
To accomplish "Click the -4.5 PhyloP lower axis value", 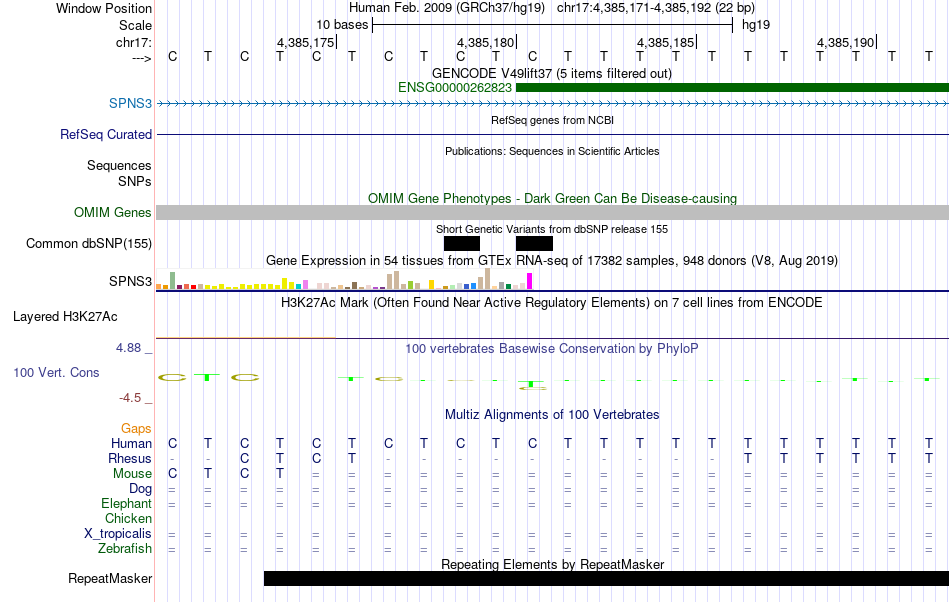I will [x=130, y=398].
